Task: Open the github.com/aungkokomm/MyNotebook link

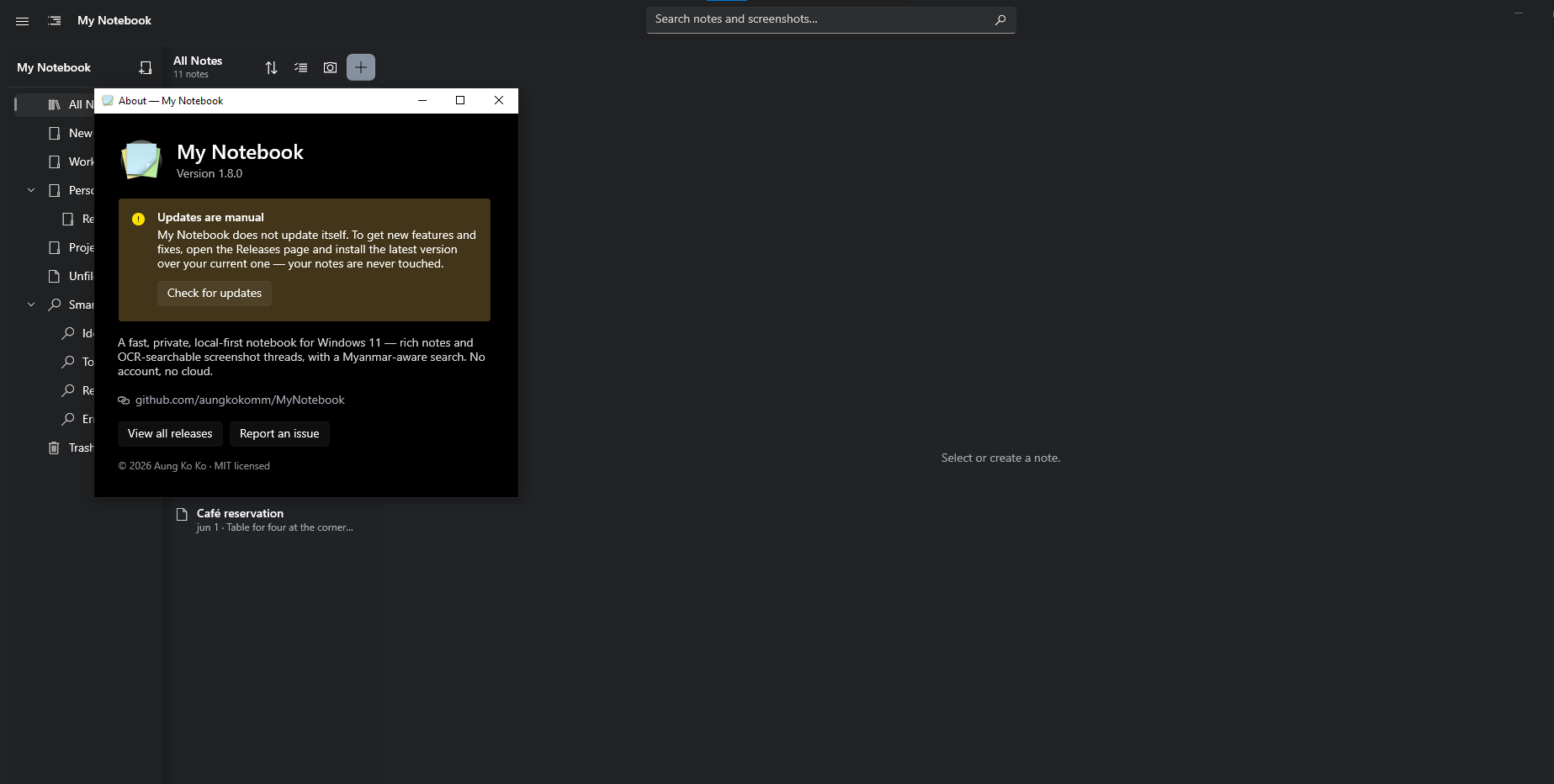Action: [240, 400]
